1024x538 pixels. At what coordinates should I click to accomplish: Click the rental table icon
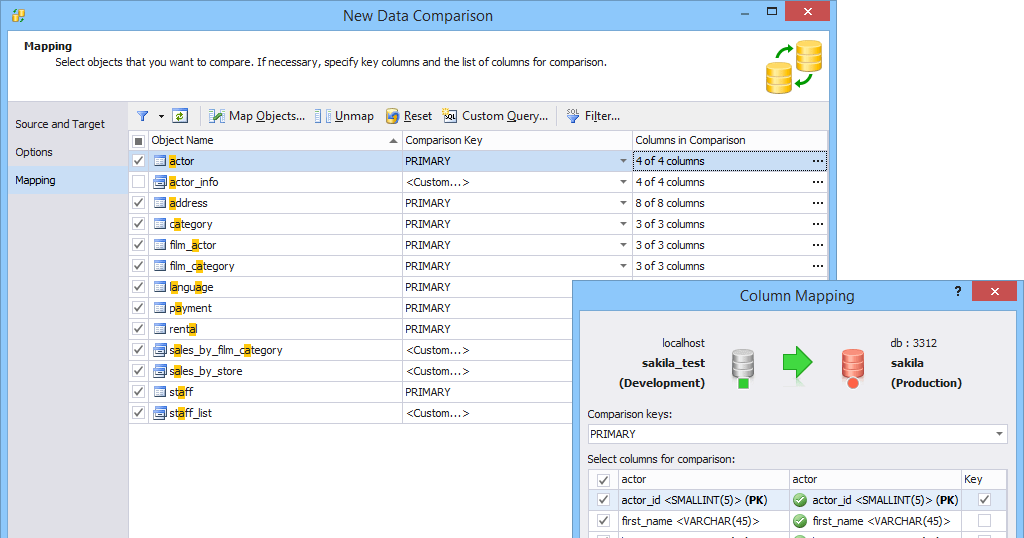point(160,328)
